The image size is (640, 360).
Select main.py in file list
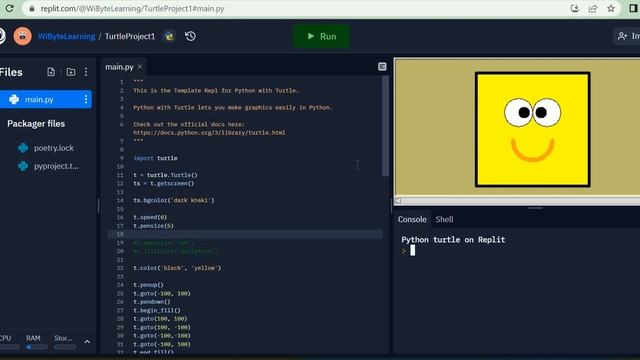(45, 99)
